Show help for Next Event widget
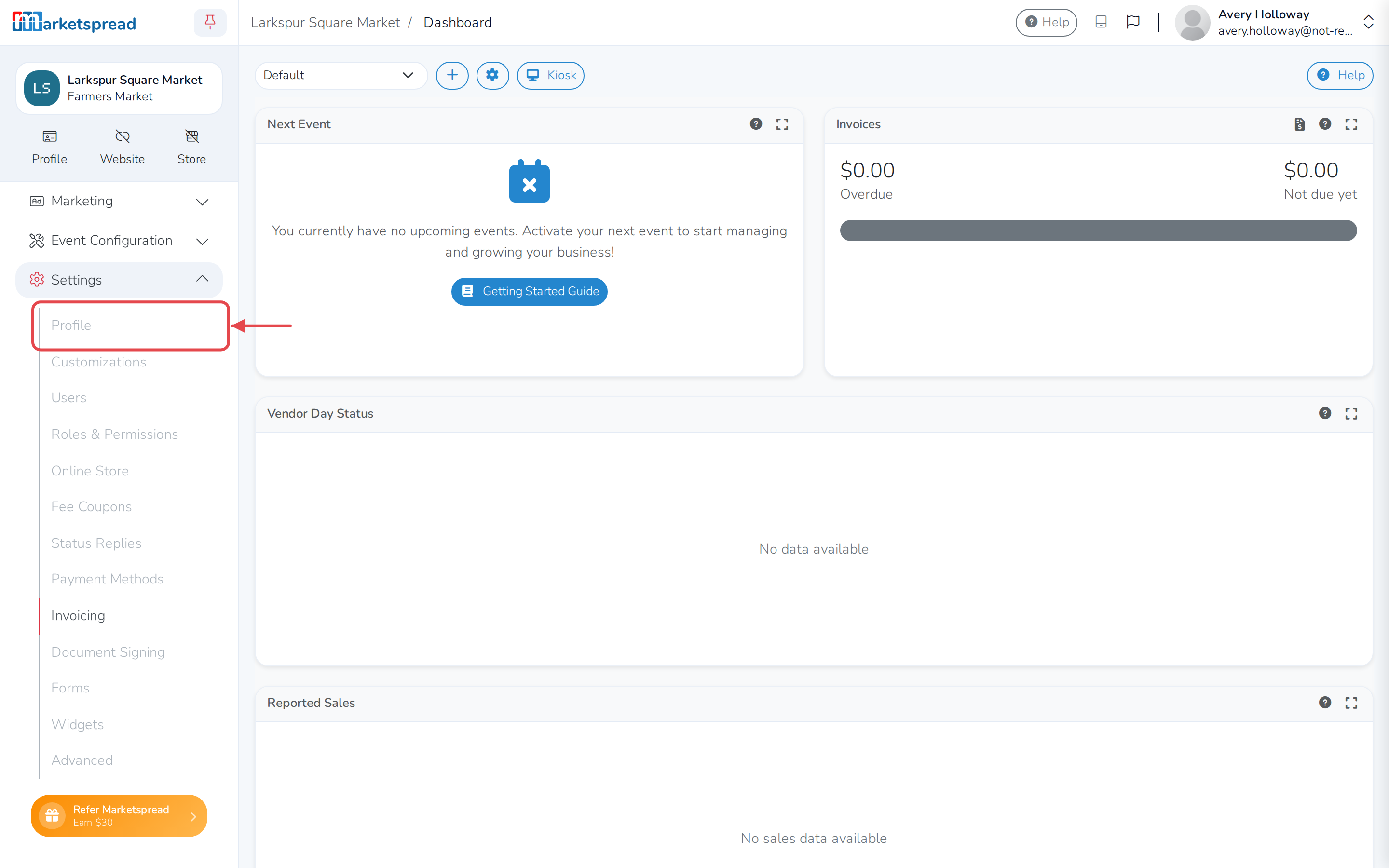The width and height of the screenshot is (1389, 868). [756, 124]
